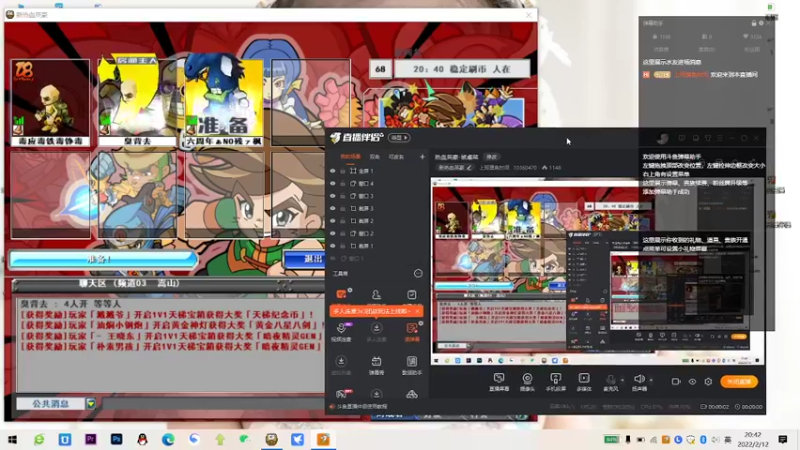Screen dimensions: 800x450
Task: Mute the 麦克风 microphone
Action: click(610, 382)
